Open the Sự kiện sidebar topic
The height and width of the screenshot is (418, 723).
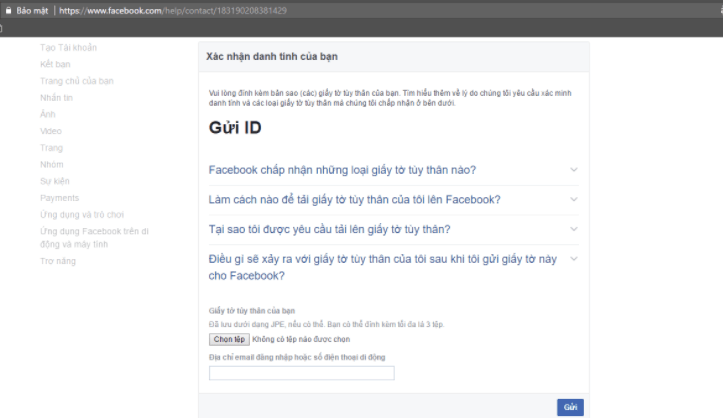point(54,181)
